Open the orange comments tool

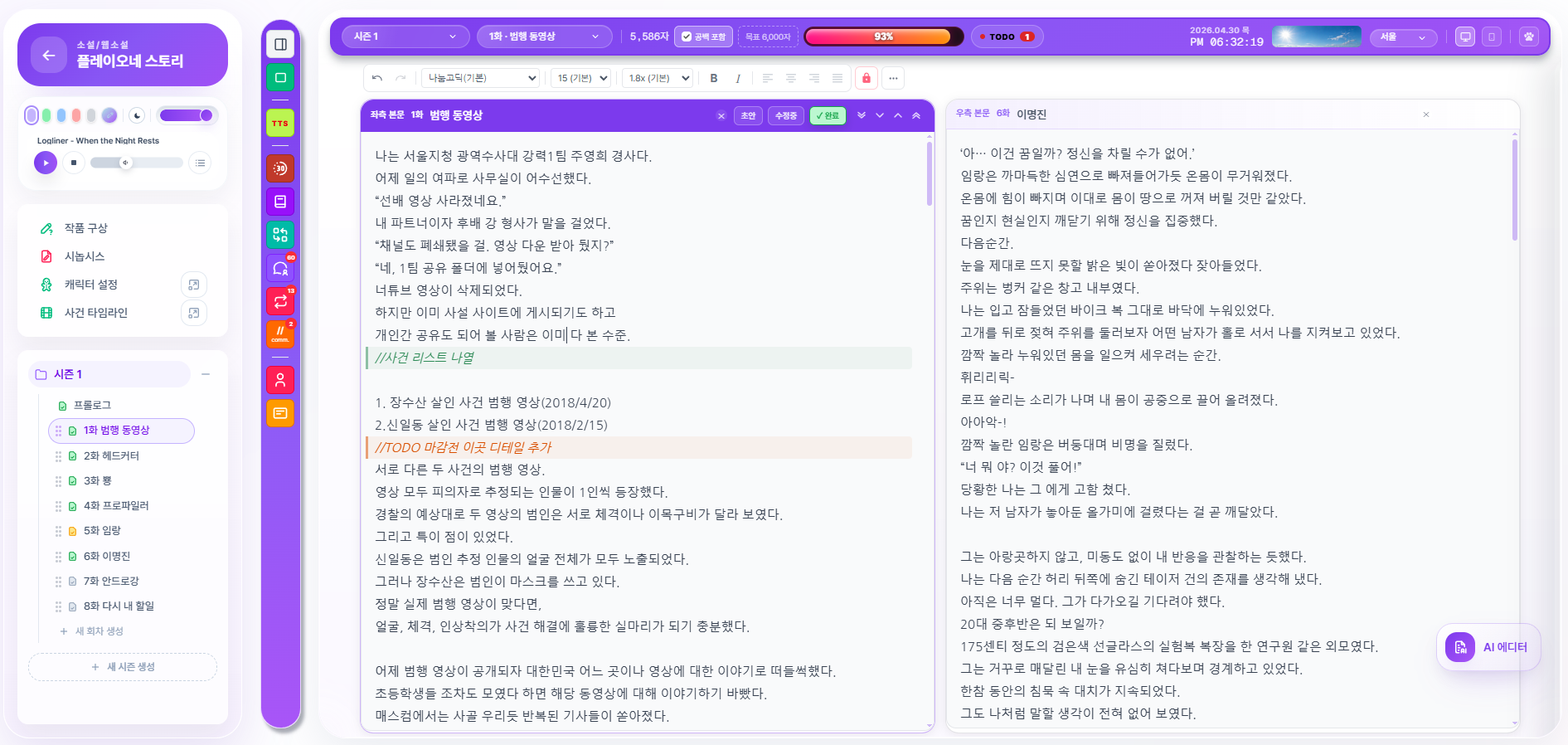tap(280, 334)
